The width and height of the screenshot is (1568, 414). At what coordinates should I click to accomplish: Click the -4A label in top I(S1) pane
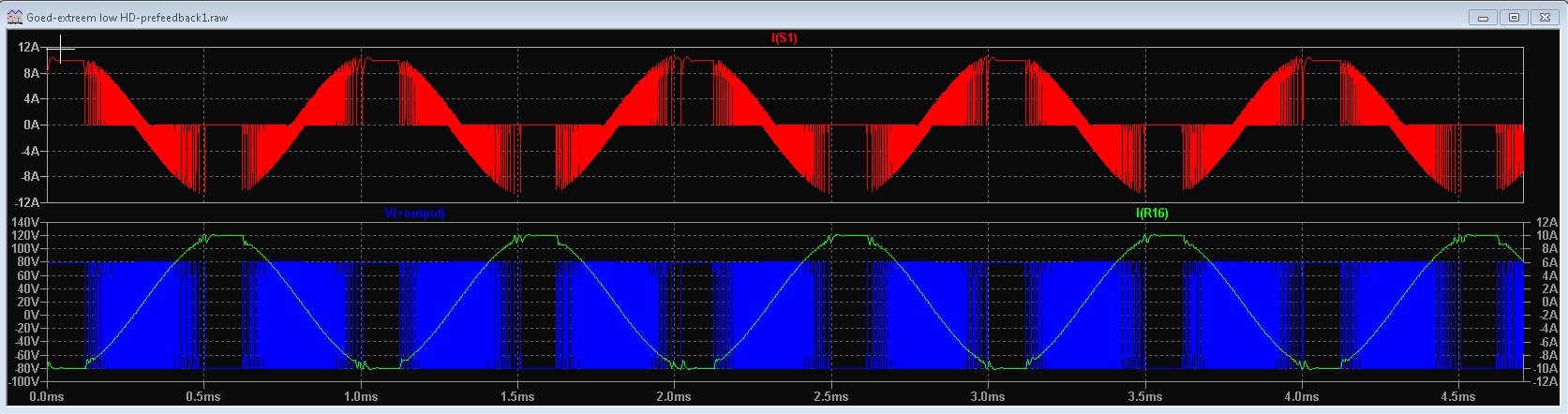31,151
